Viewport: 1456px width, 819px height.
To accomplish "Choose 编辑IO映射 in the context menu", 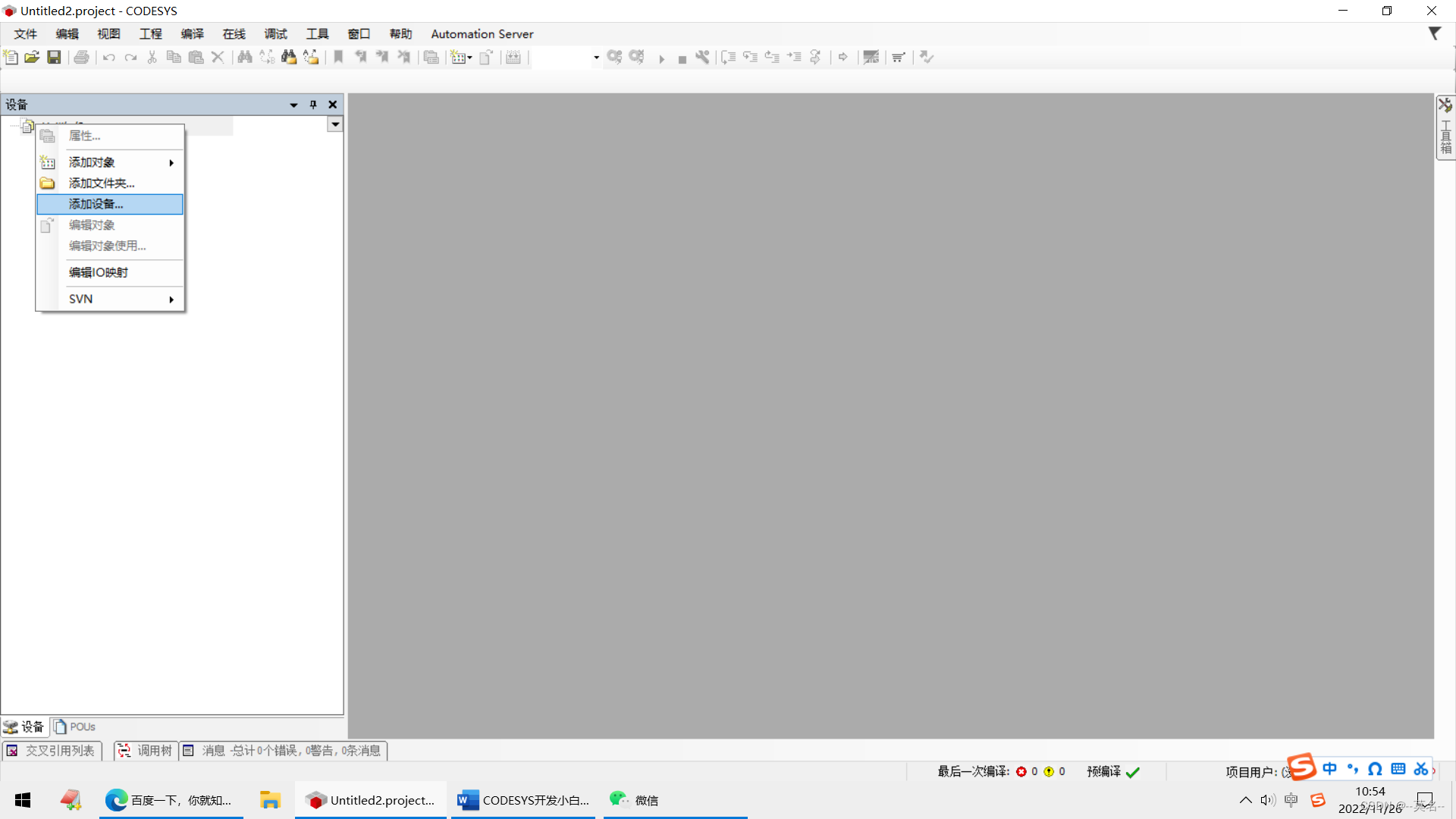I will pos(99,272).
